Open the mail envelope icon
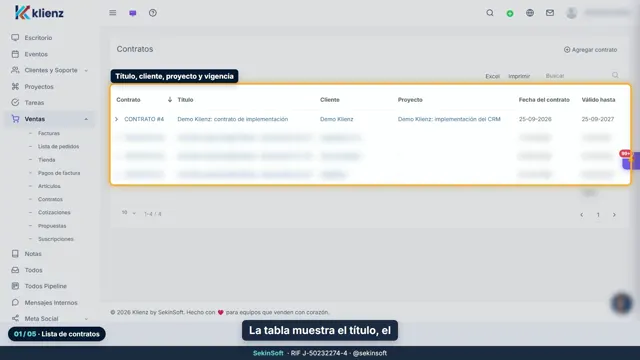The image size is (640, 360). point(550,13)
